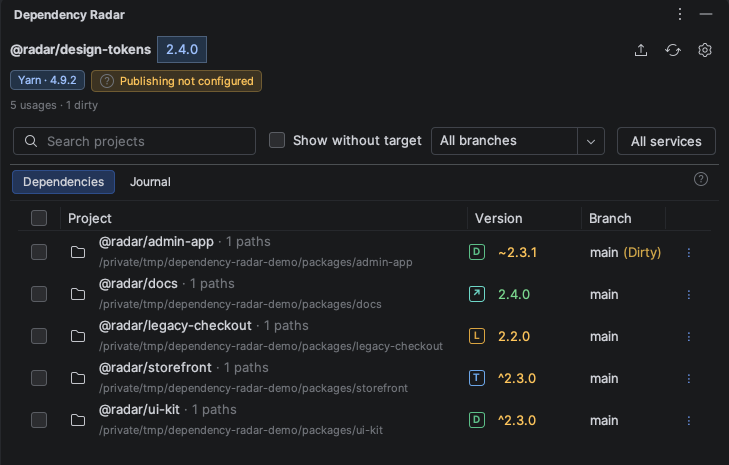Click the folder icon for @radar/admin-app
This screenshot has width=729, height=465.
coord(78,252)
